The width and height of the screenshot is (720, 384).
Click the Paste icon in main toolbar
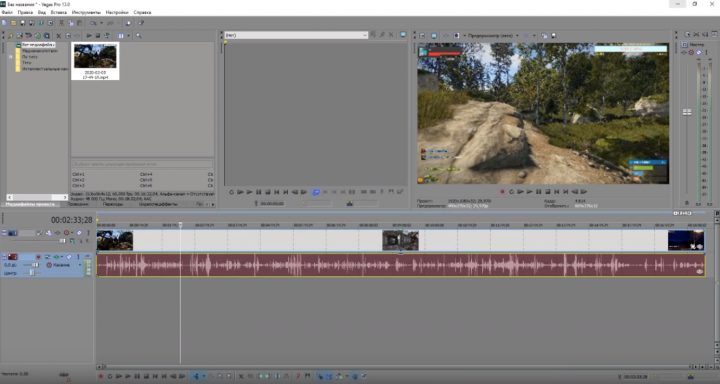pyautogui.click(x=79, y=23)
